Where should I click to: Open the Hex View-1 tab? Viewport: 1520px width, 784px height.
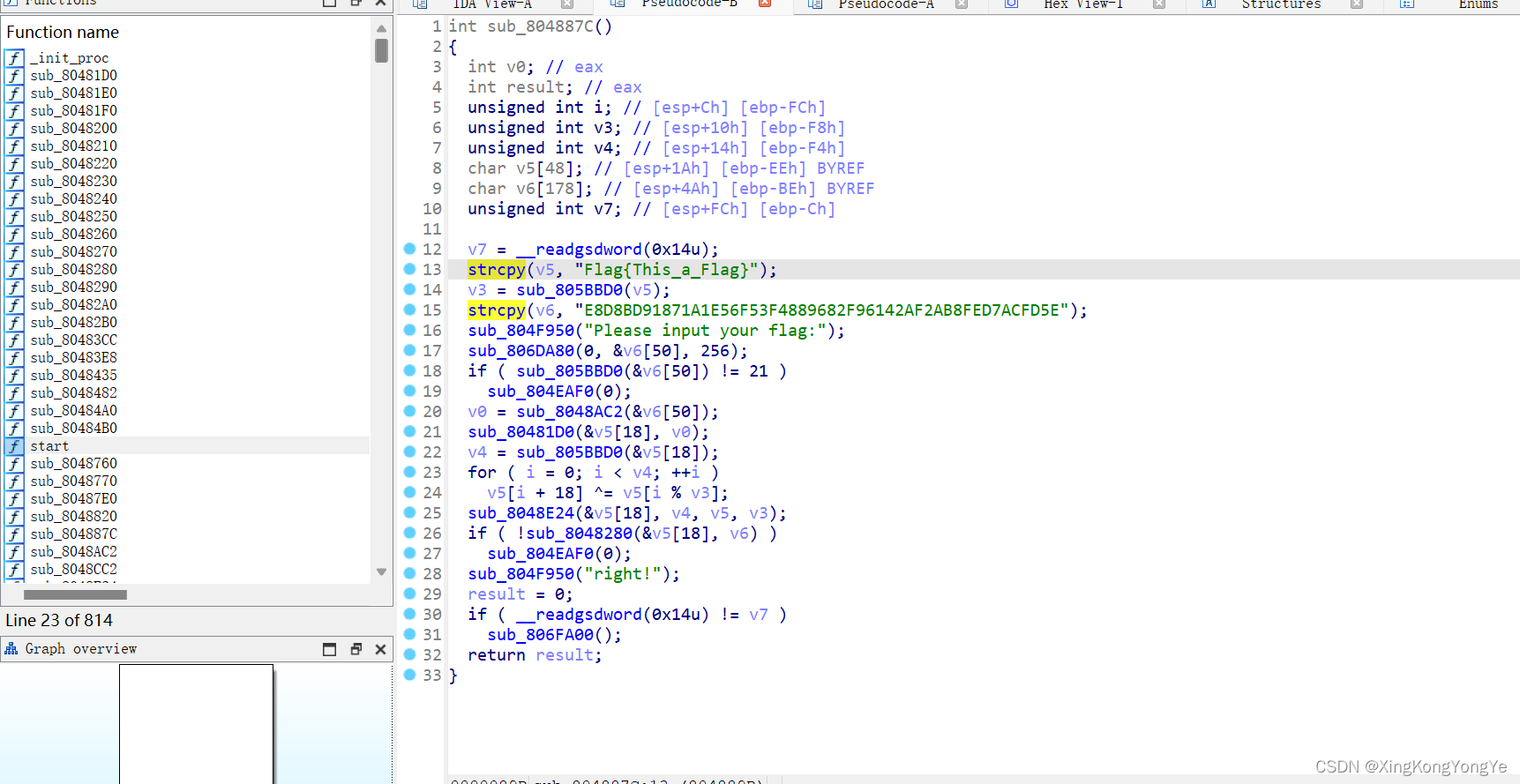click(1083, 4)
